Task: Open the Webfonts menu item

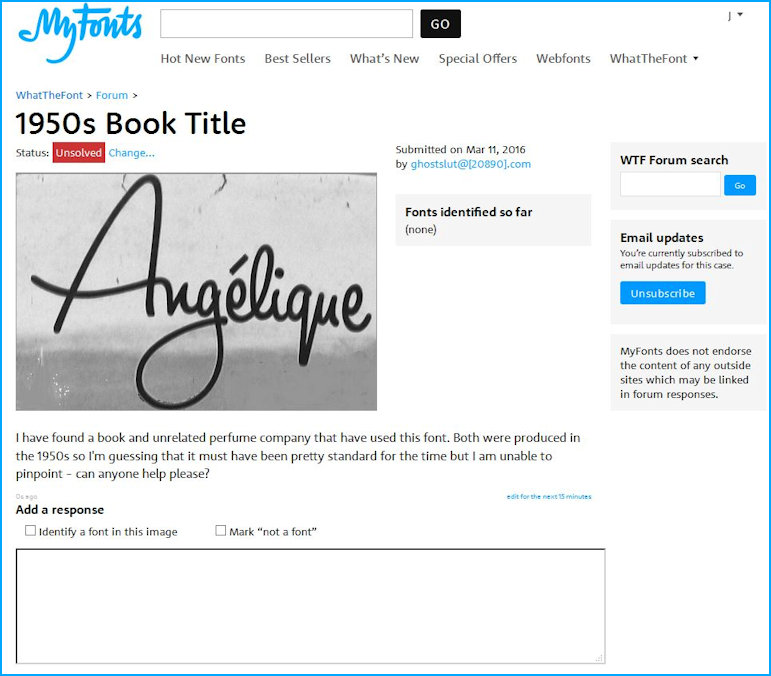Action: (x=563, y=59)
